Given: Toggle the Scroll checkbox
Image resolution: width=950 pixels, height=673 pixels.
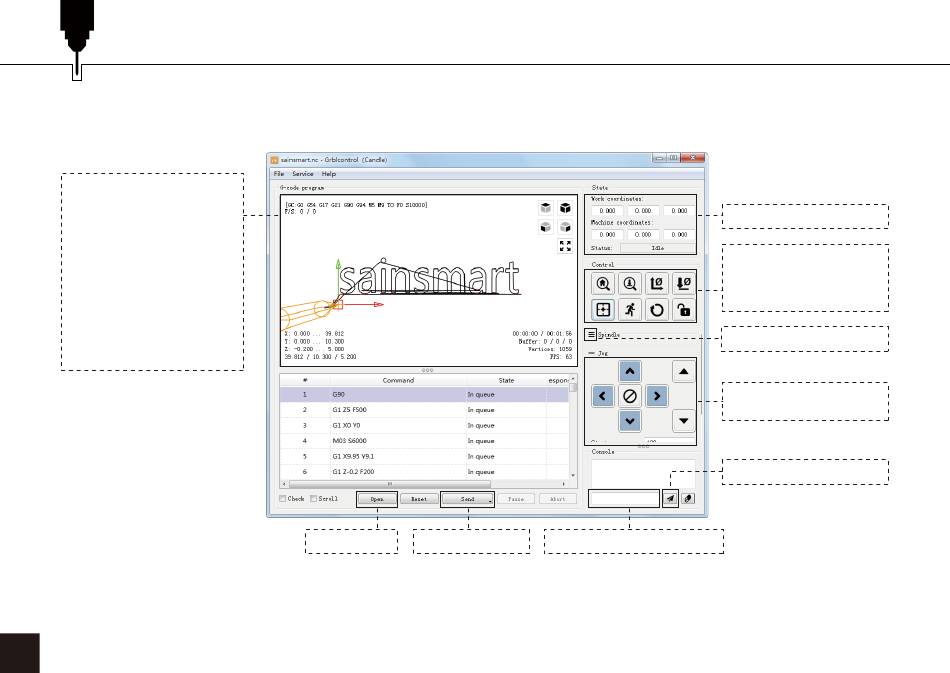Looking at the screenshot, I should point(313,498).
